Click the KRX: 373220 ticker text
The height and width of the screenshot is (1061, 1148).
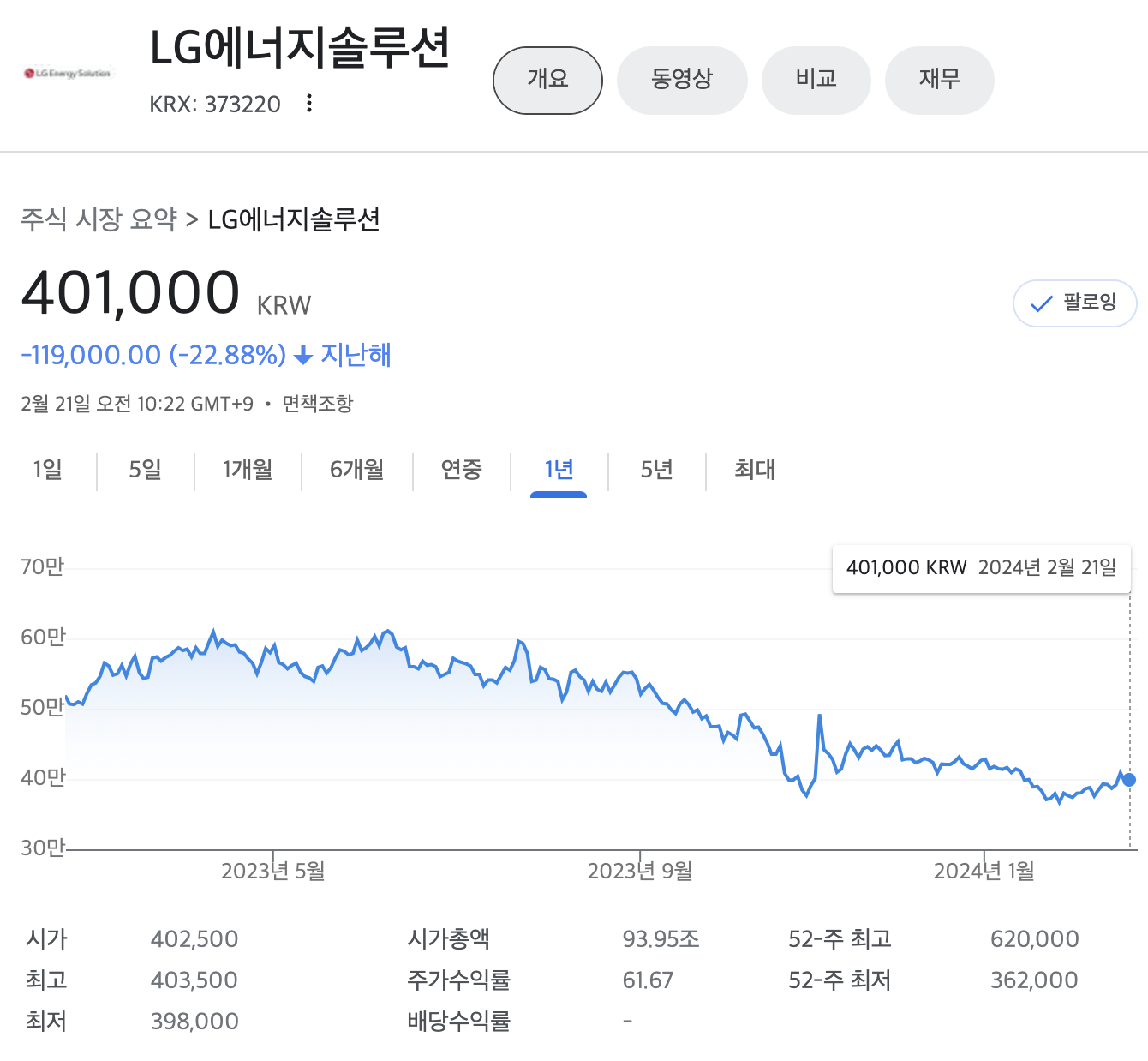click(215, 105)
